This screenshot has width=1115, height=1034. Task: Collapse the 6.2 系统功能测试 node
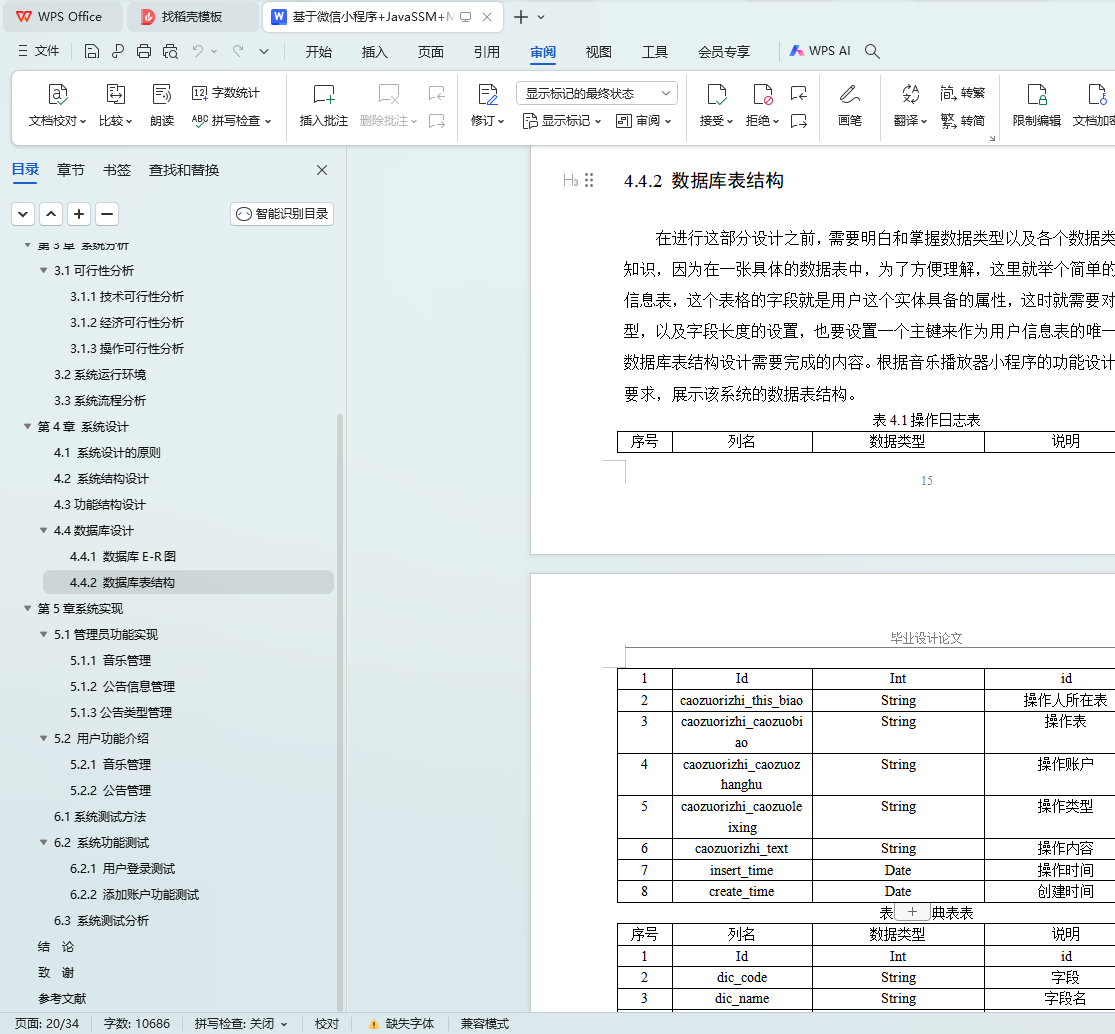click(43, 842)
